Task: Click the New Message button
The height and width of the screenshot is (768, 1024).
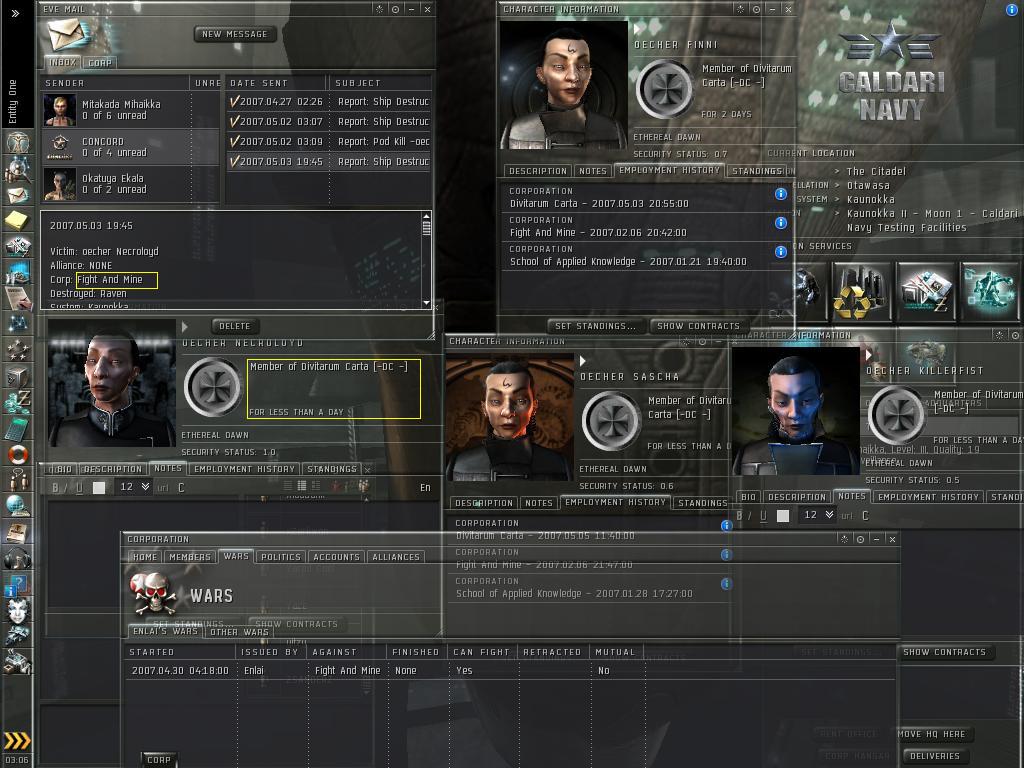Action: tap(235, 34)
